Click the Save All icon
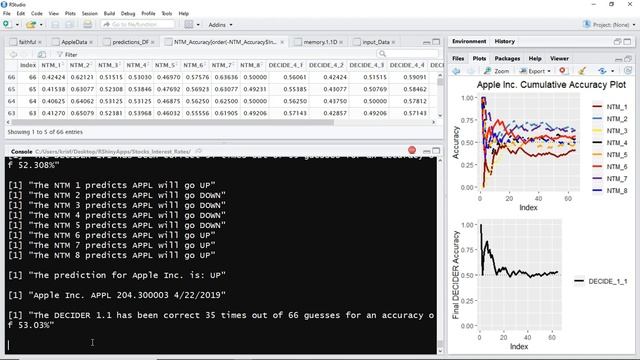Image resolution: width=640 pixels, height=360 pixels. [x=69, y=25]
